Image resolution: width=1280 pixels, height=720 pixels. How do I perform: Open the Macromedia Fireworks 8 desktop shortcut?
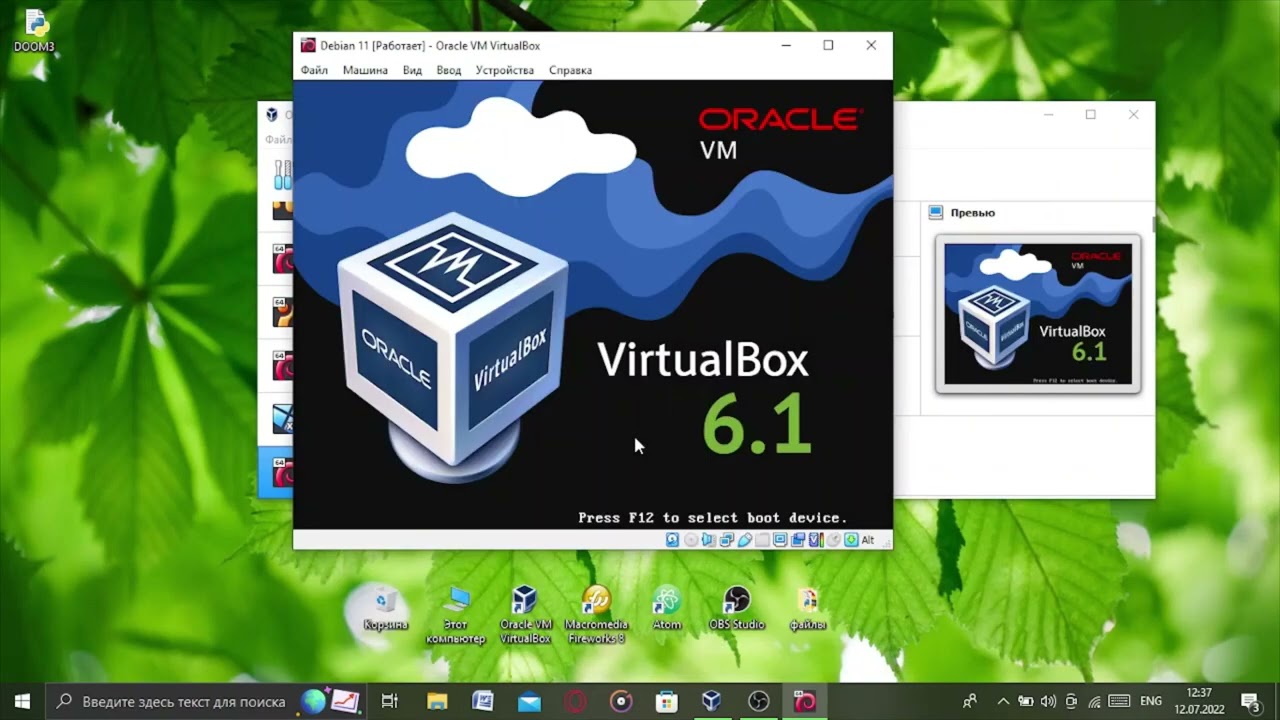coord(596,614)
